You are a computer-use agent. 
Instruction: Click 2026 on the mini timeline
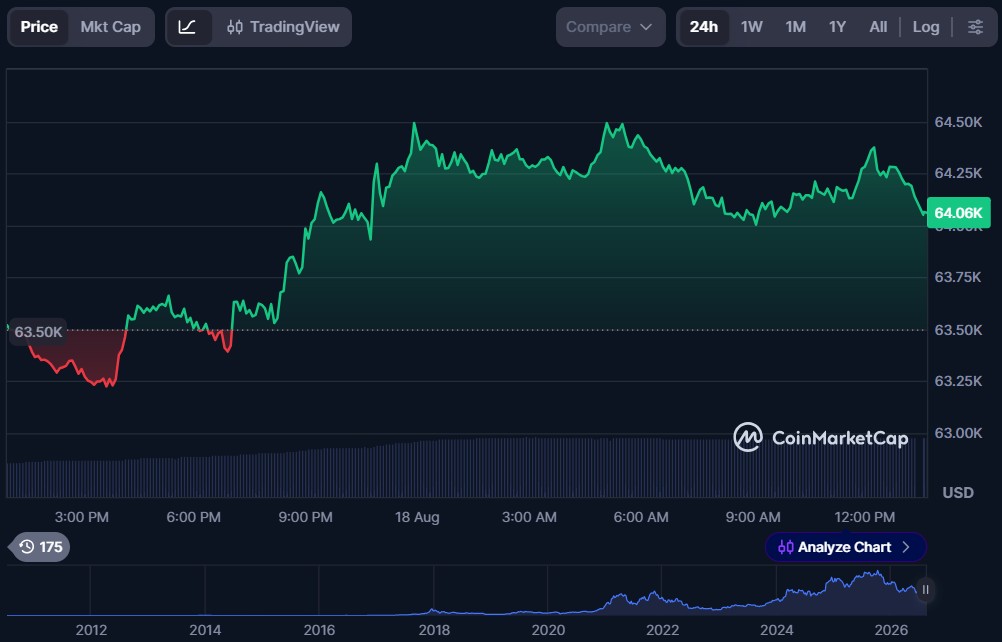891,631
